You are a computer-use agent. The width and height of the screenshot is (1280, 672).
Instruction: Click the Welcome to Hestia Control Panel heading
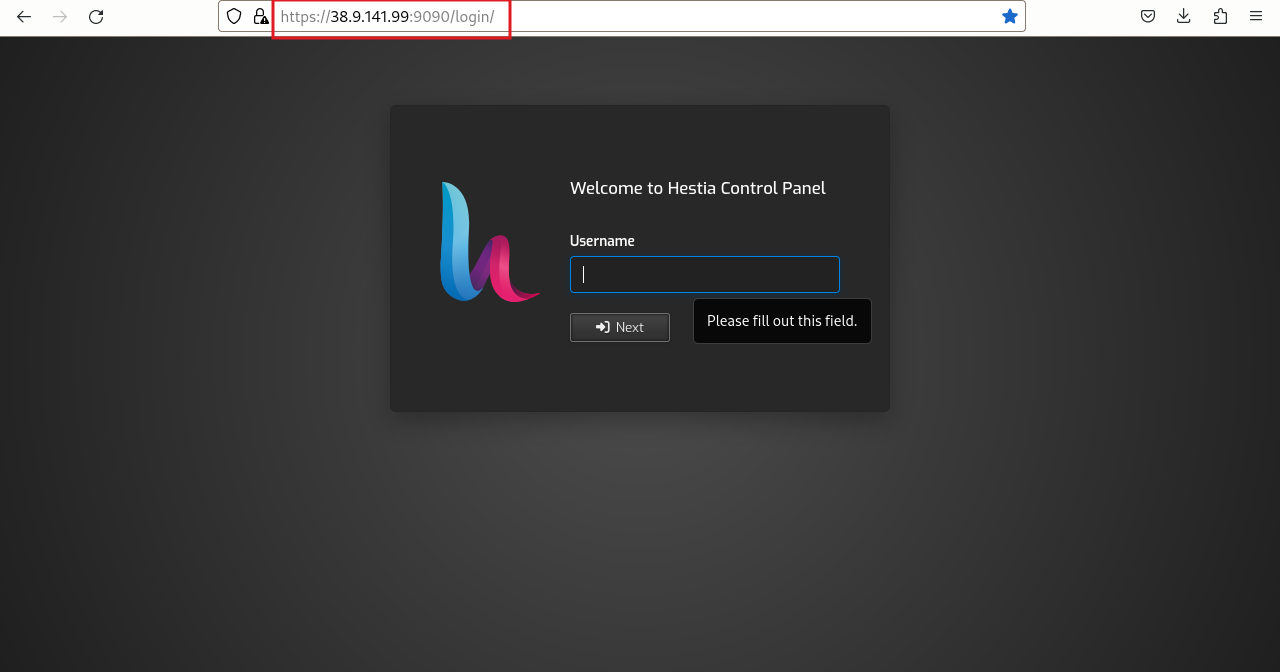[697, 188]
